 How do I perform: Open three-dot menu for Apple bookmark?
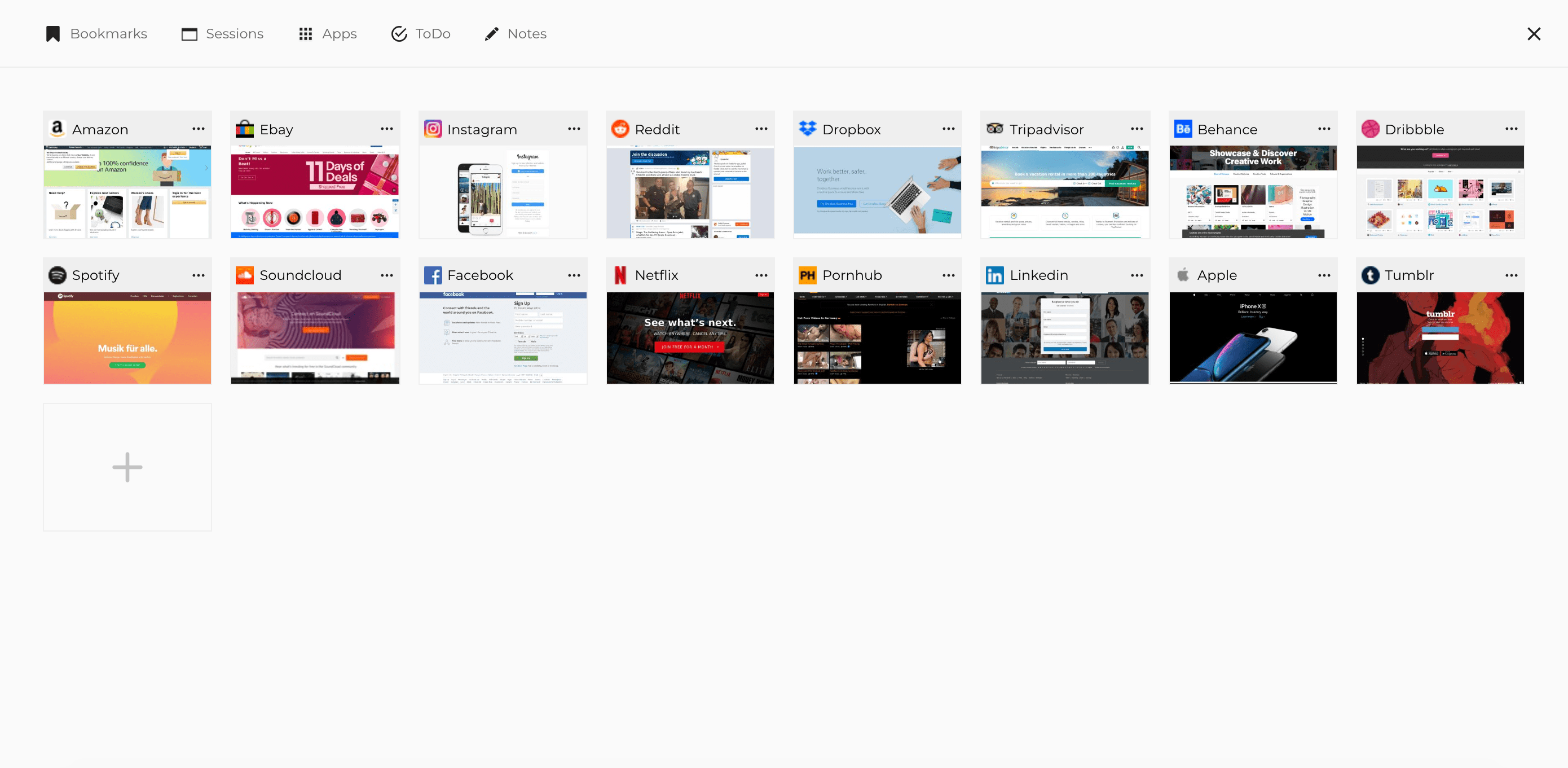(x=1324, y=275)
